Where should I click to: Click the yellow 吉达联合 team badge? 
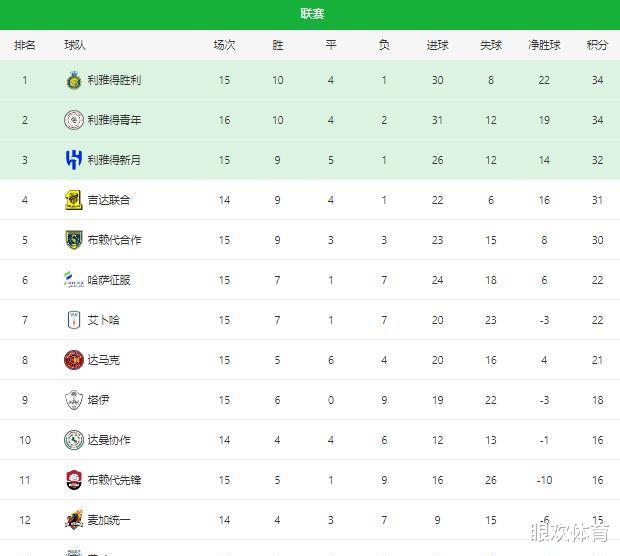point(74,200)
